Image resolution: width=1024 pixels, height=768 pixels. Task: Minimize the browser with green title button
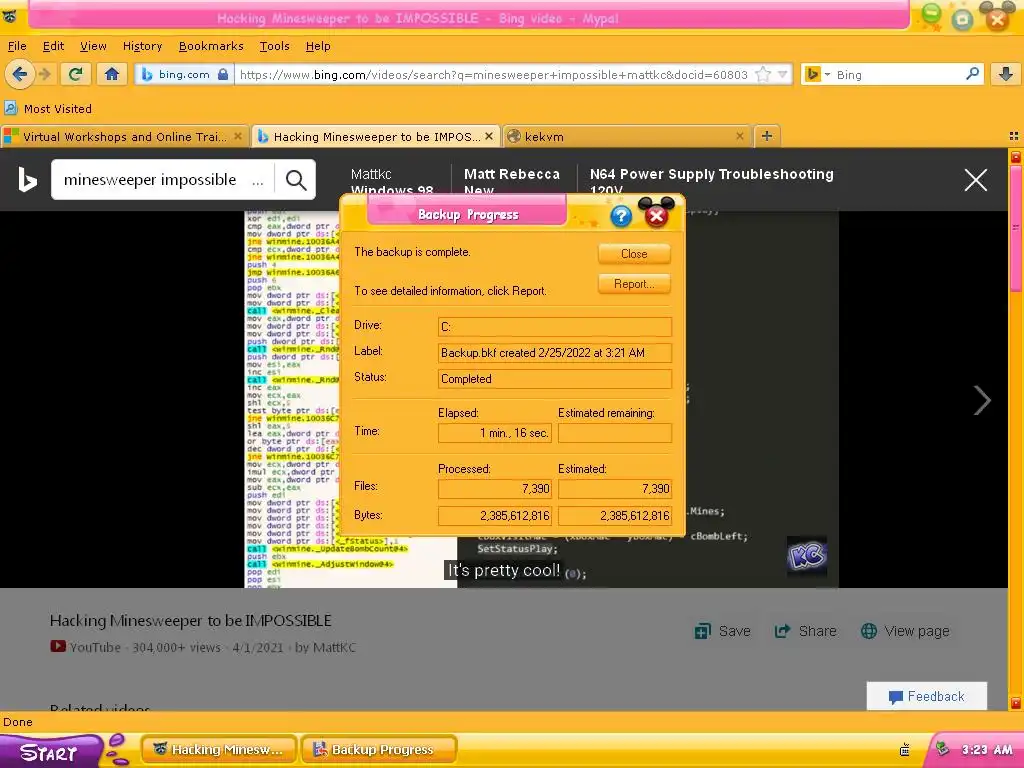932,14
